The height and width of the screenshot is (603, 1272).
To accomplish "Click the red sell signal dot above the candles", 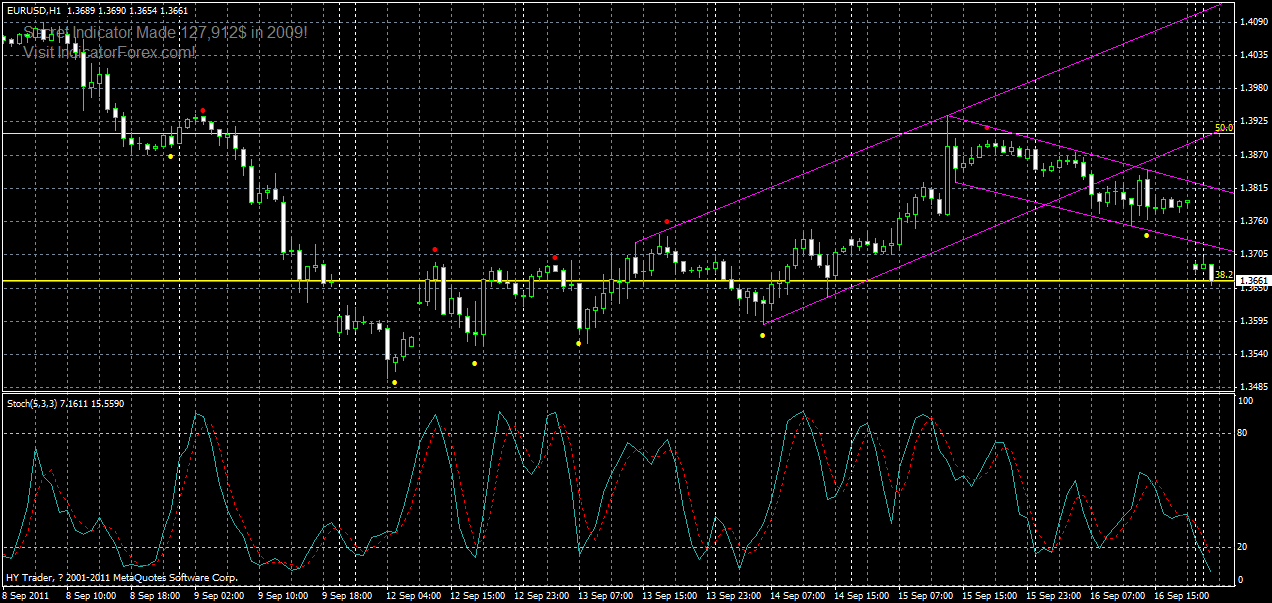I will [x=205, y=111].
